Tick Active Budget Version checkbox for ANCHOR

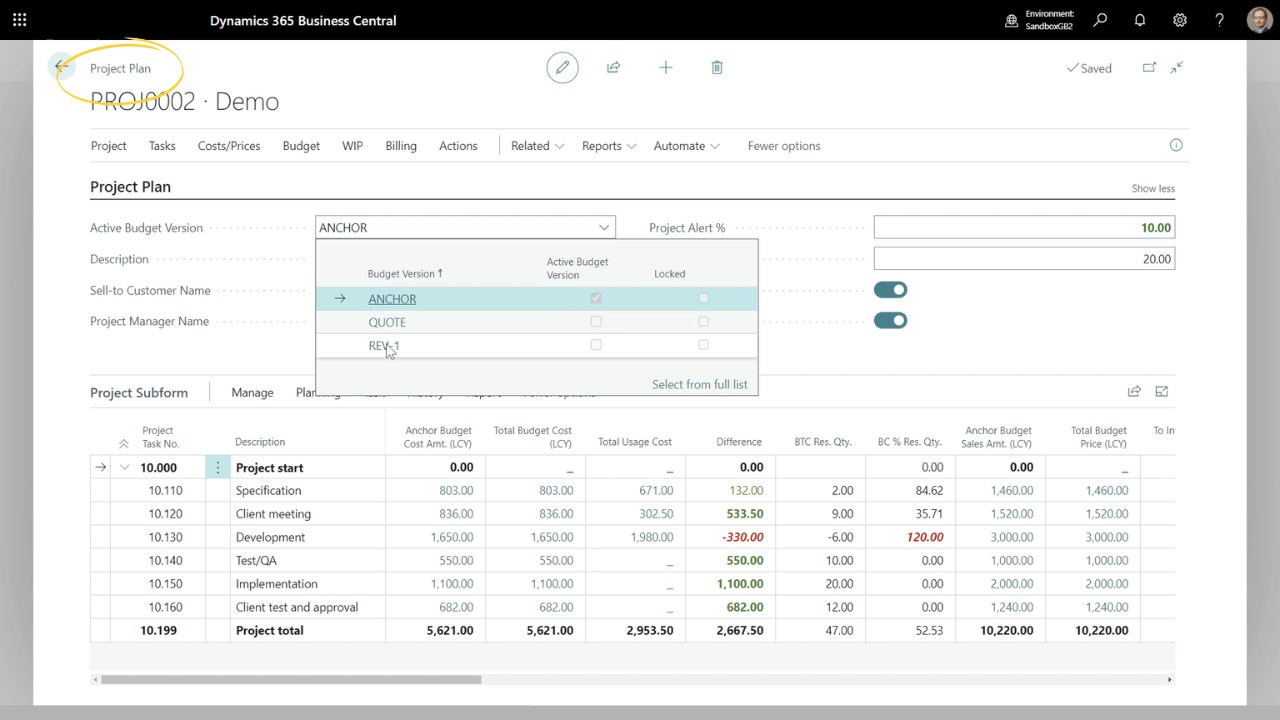596,298
